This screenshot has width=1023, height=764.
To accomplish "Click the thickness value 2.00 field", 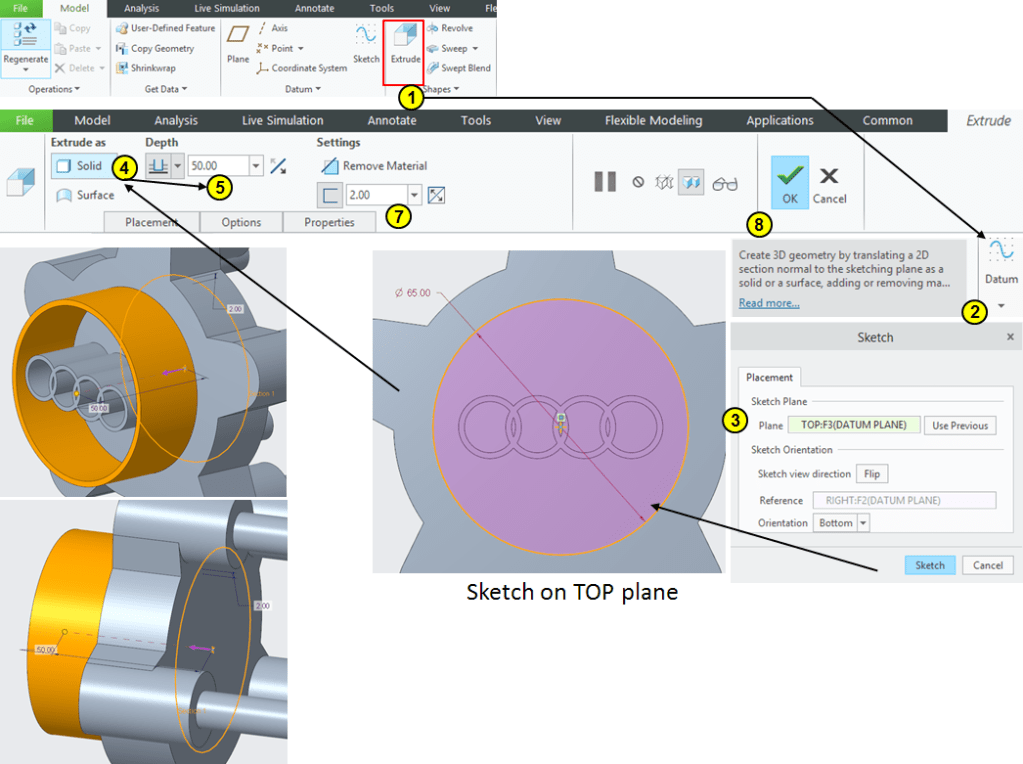I will point(375,194).
